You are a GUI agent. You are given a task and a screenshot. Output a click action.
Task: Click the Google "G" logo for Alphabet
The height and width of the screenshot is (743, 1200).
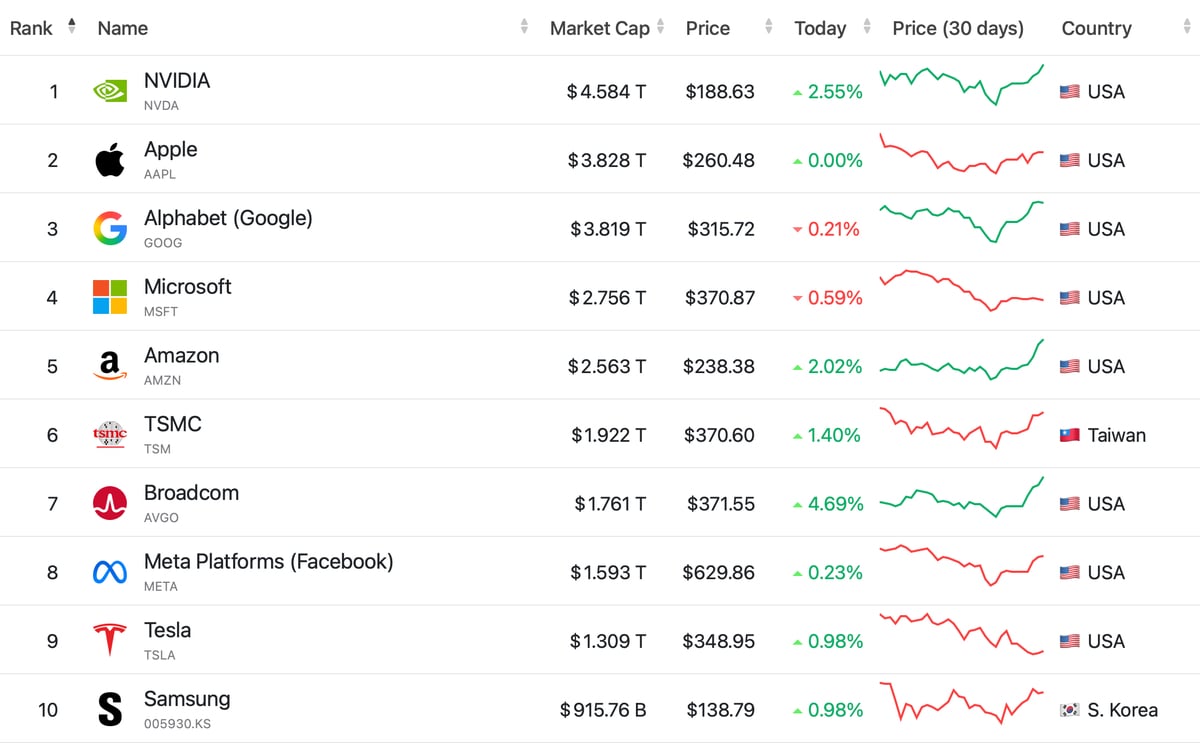(x=108, y=227)
